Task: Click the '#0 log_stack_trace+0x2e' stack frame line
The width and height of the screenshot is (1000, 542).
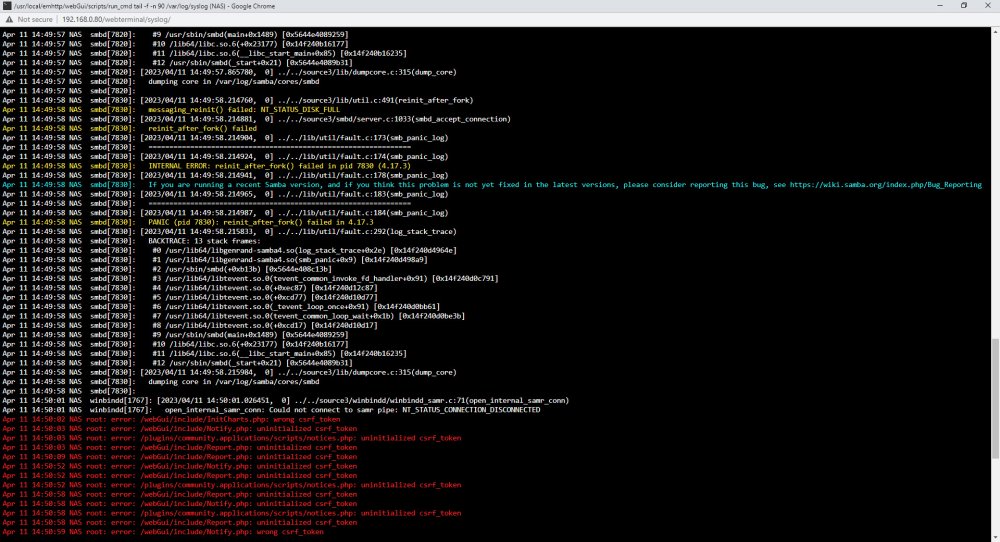Action: point(230,251)
